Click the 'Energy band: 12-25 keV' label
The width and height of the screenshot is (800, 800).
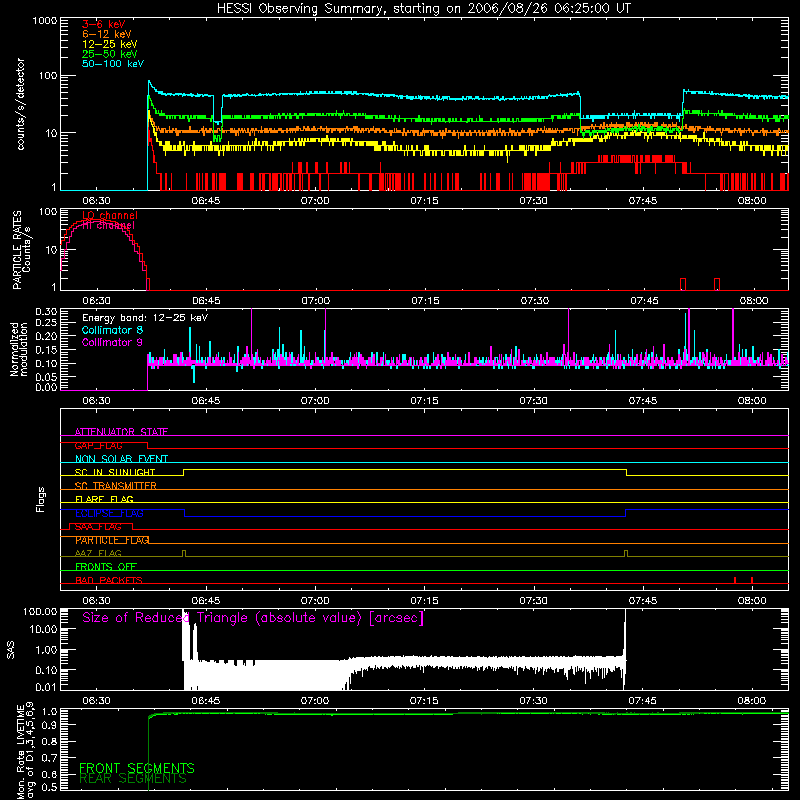pyautogui.click(x=145, y=318)
